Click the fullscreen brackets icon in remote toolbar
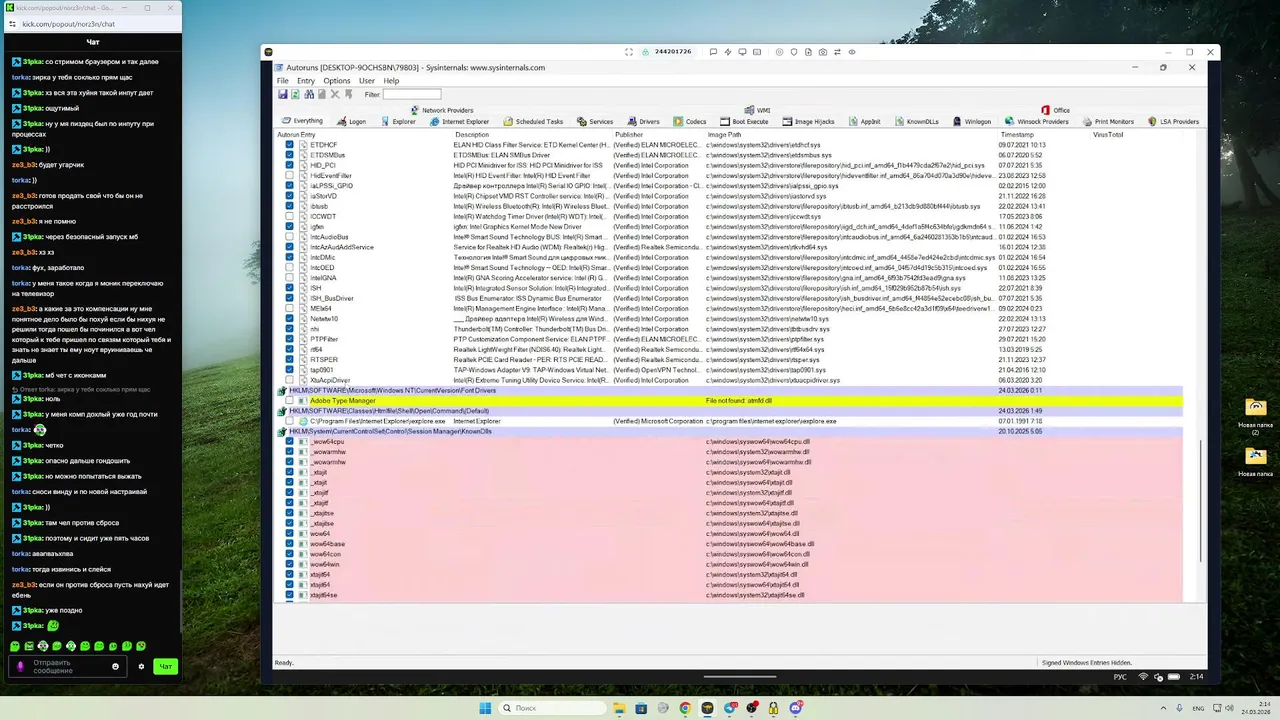 (x=629, y=51)
